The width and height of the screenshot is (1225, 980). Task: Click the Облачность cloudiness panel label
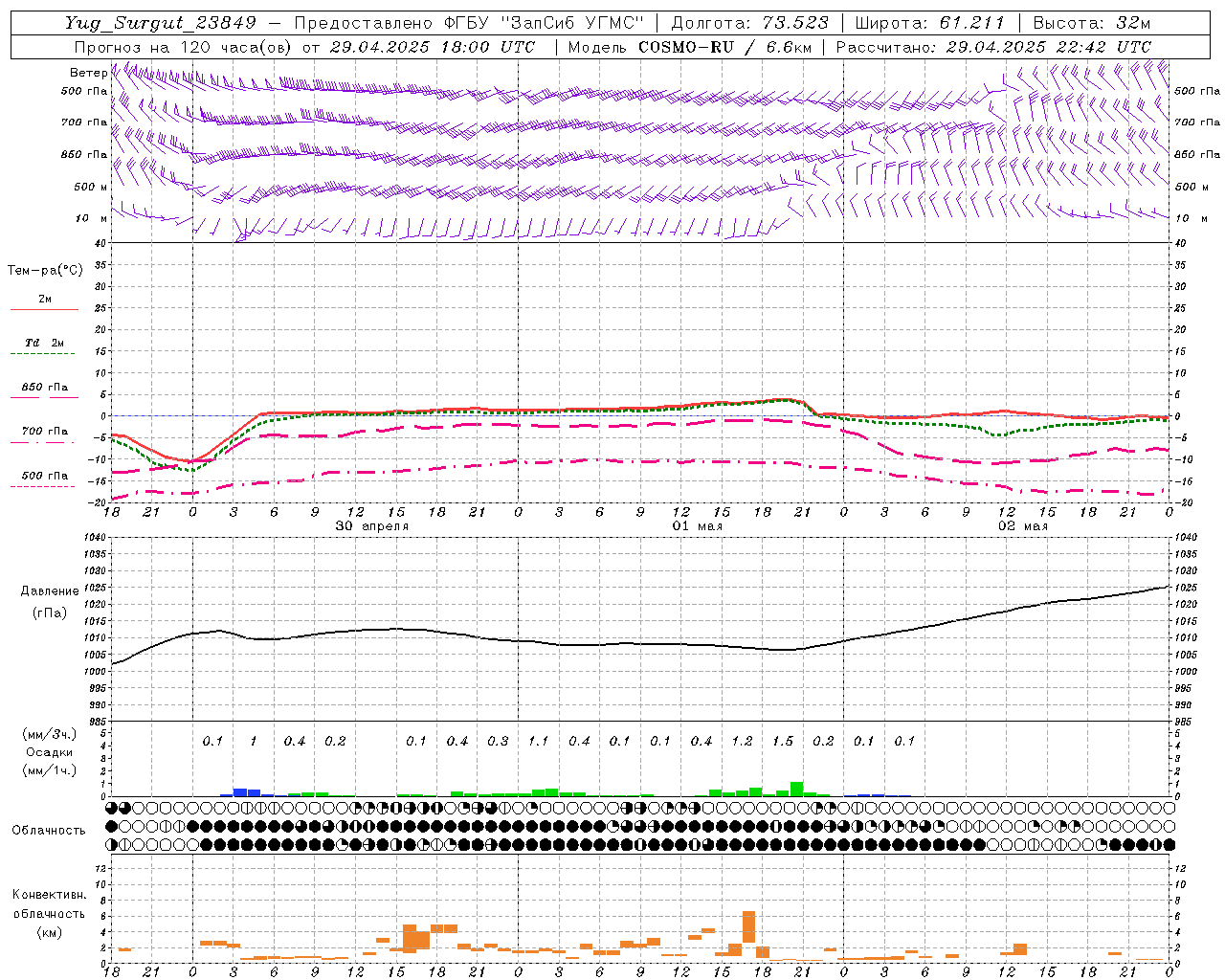[49, 830]
